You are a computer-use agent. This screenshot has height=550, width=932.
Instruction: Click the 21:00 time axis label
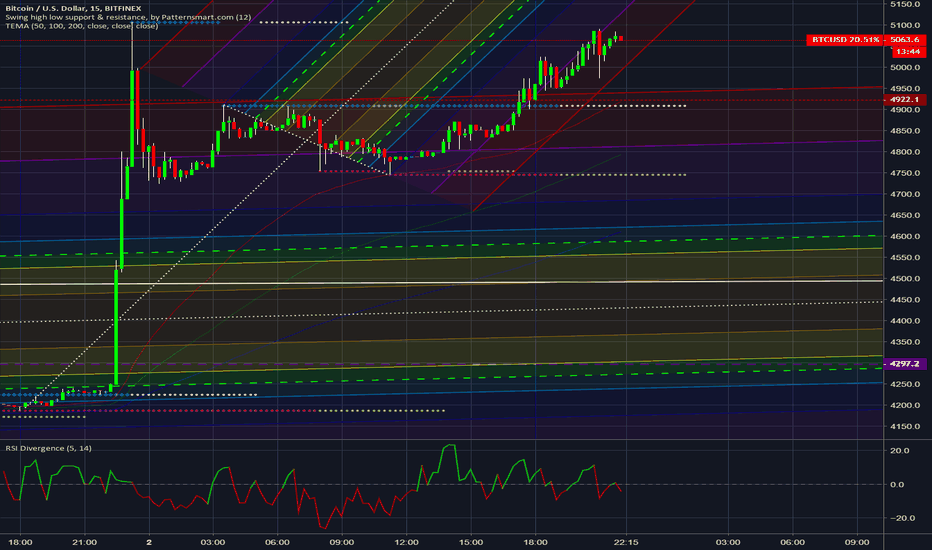pos(84,542)
